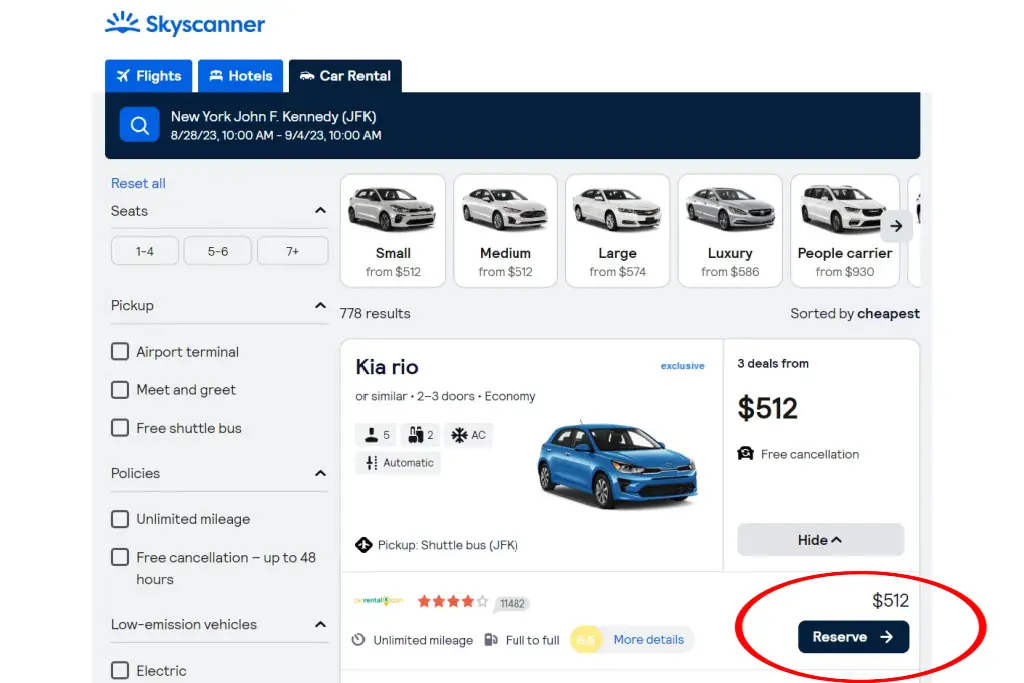
Task: Click the blue Kia rio car image
Action: coord(617,465)
